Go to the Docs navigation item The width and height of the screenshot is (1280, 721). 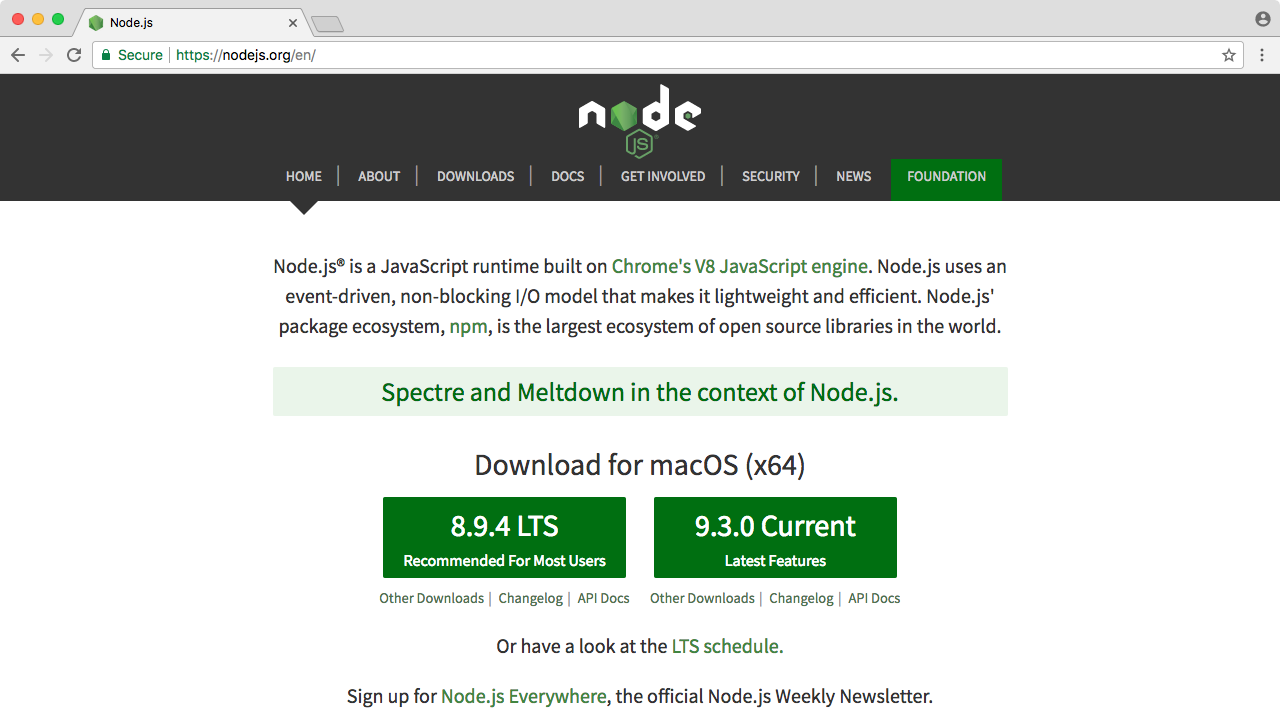pyautogui.click(x=567, y=176)
